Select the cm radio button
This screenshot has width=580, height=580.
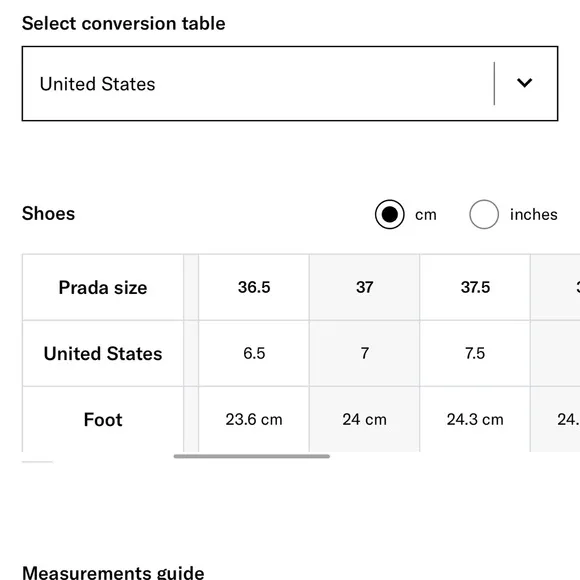[389, 214]
